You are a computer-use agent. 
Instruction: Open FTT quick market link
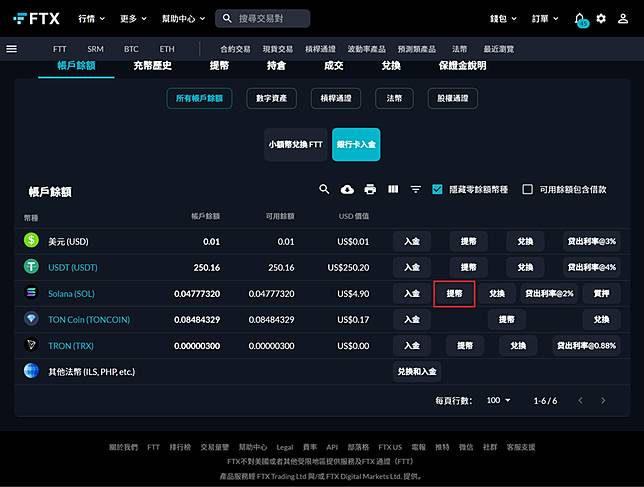click(x=60, y=49)
